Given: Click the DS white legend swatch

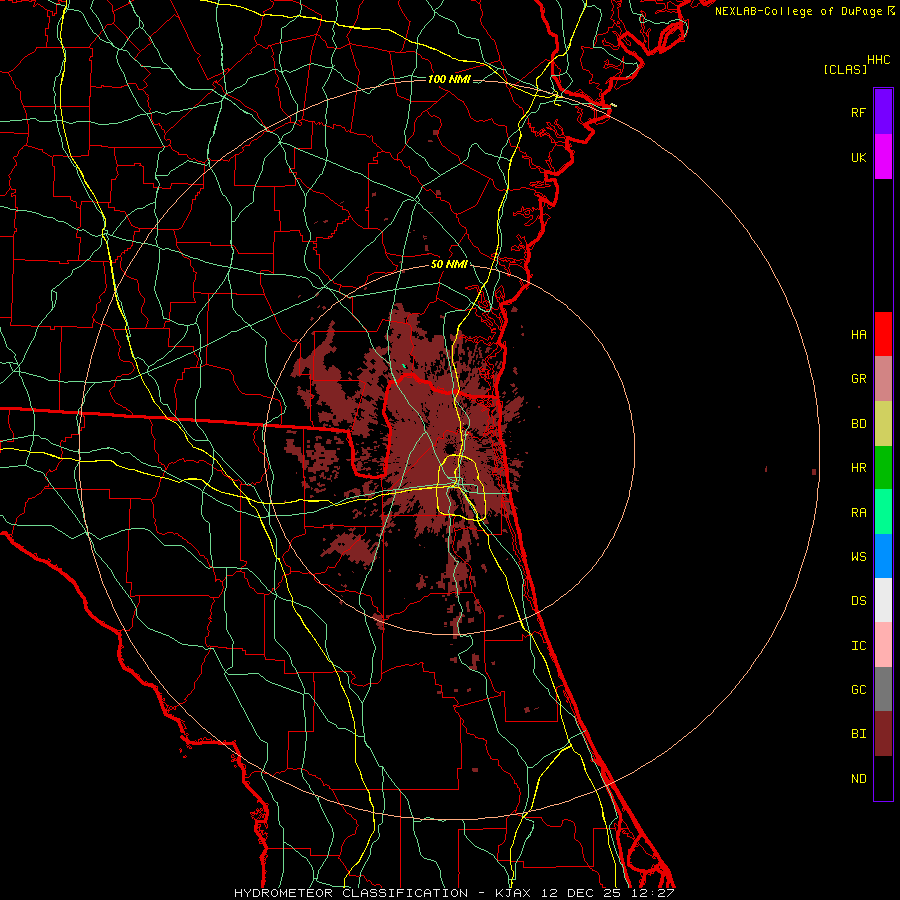Looking at the screenshot, I should pos(883,600).
